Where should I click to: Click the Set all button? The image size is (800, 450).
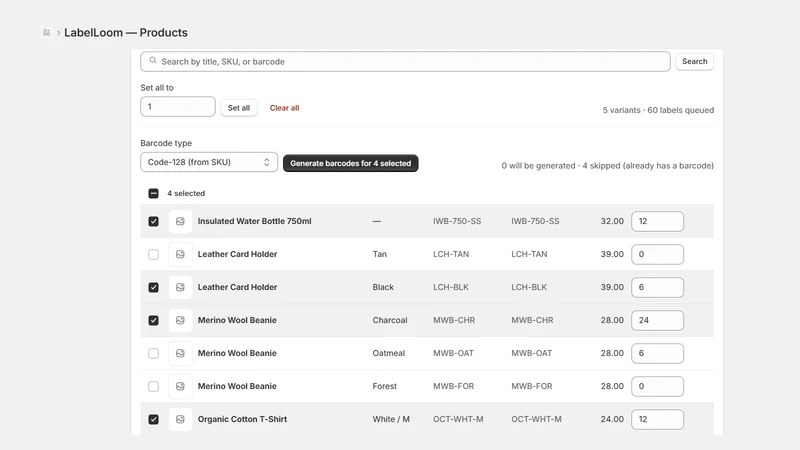click(239, 108)
